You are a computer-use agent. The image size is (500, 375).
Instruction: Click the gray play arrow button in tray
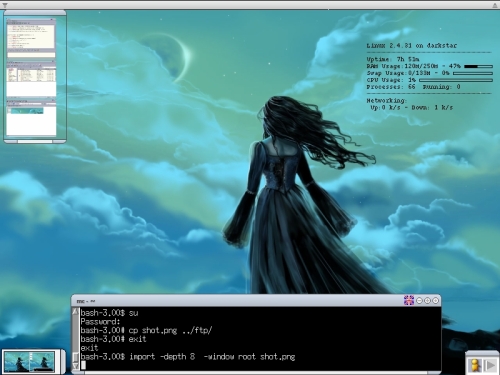coord(490,365)
